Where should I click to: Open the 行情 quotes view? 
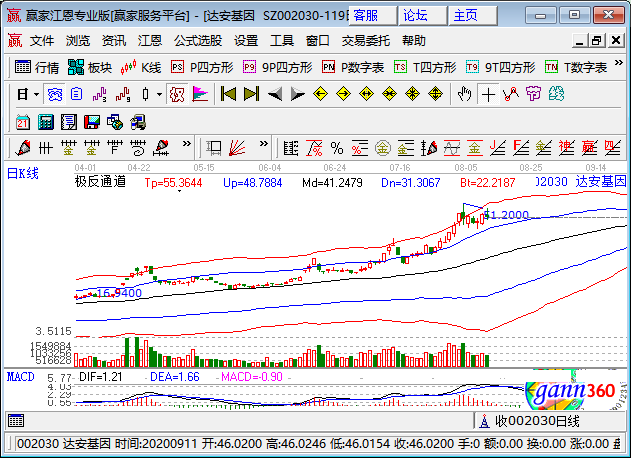[37, 67]
